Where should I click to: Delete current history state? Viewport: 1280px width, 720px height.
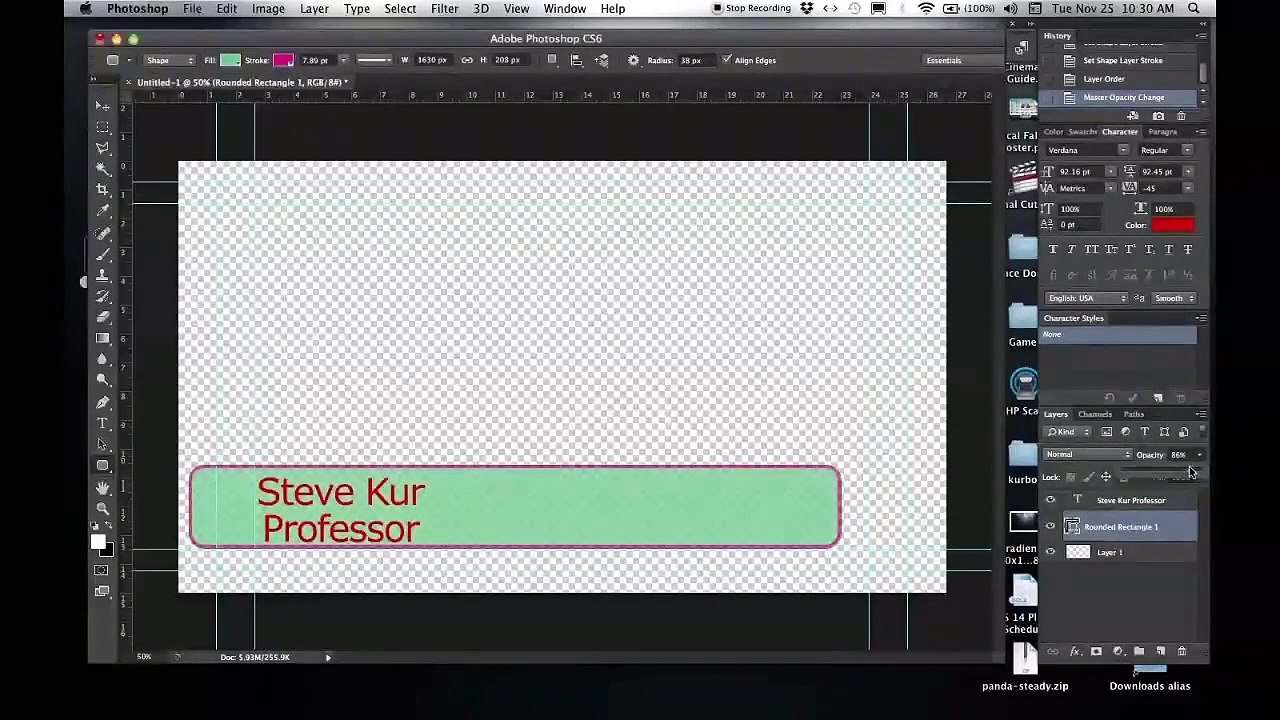(x=1181, y=116)
